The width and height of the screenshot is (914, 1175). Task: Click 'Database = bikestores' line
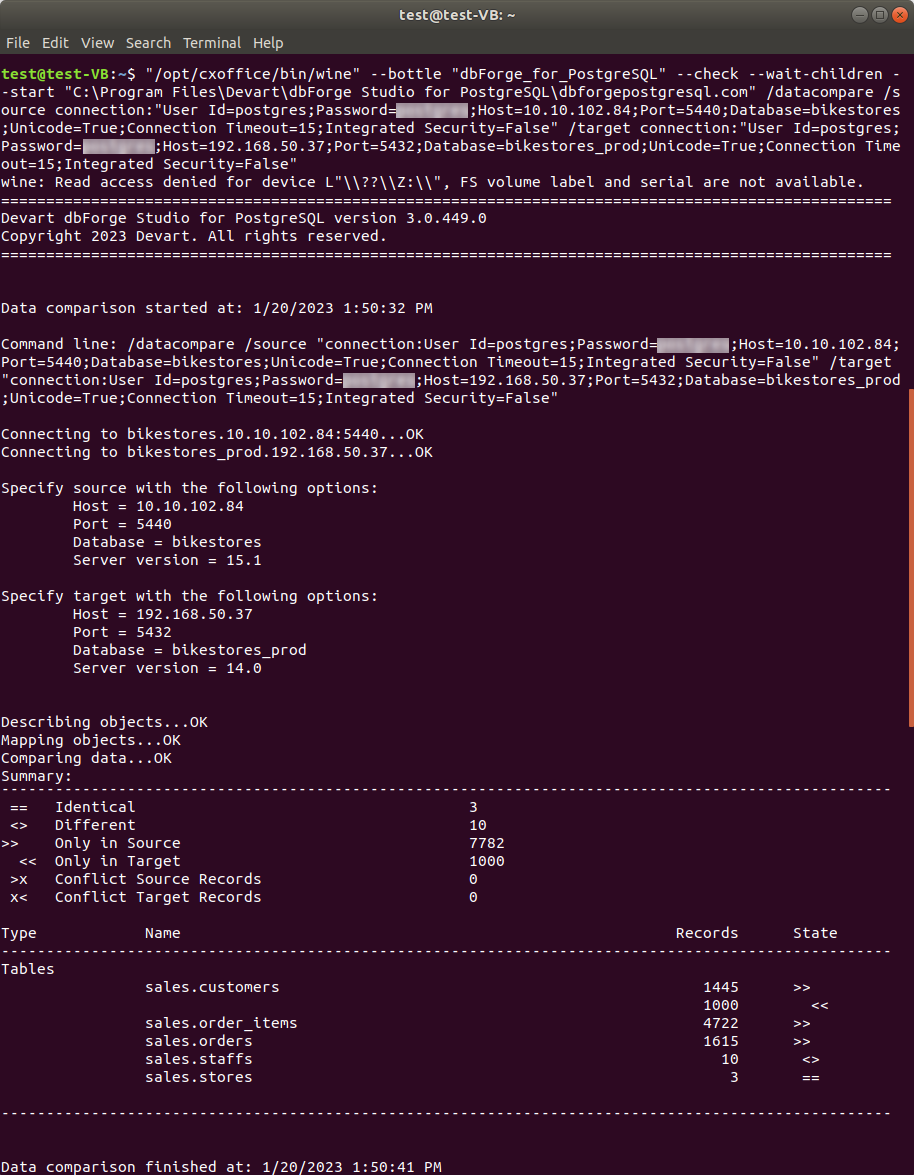pyautogui.click(x=167, y=542)
